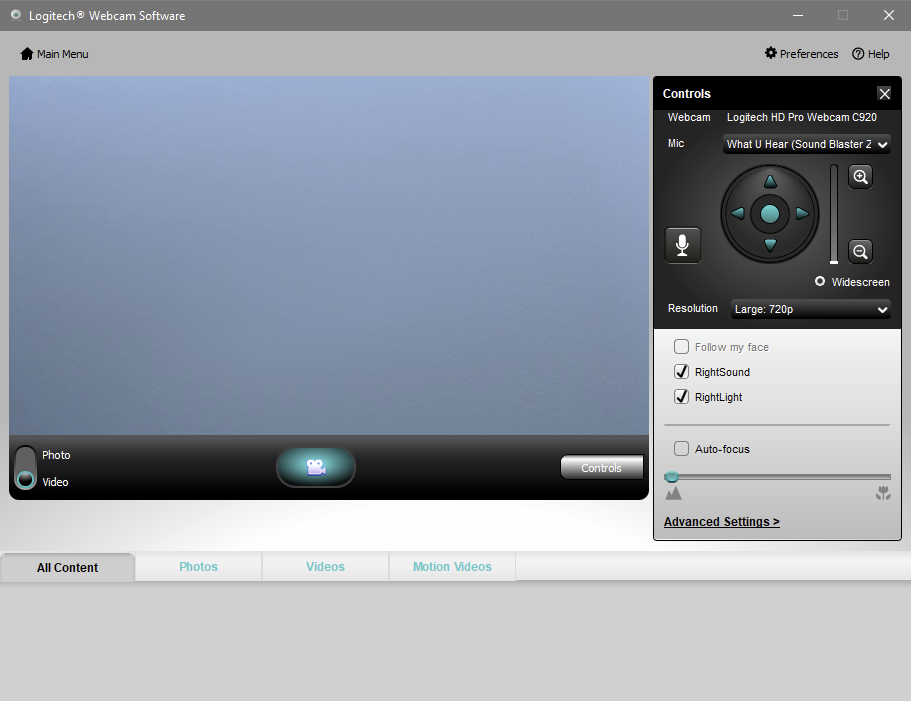Zoom in with magnifier plus icon
This screenshot has height=701, width=911.
[x=860, y=177]
